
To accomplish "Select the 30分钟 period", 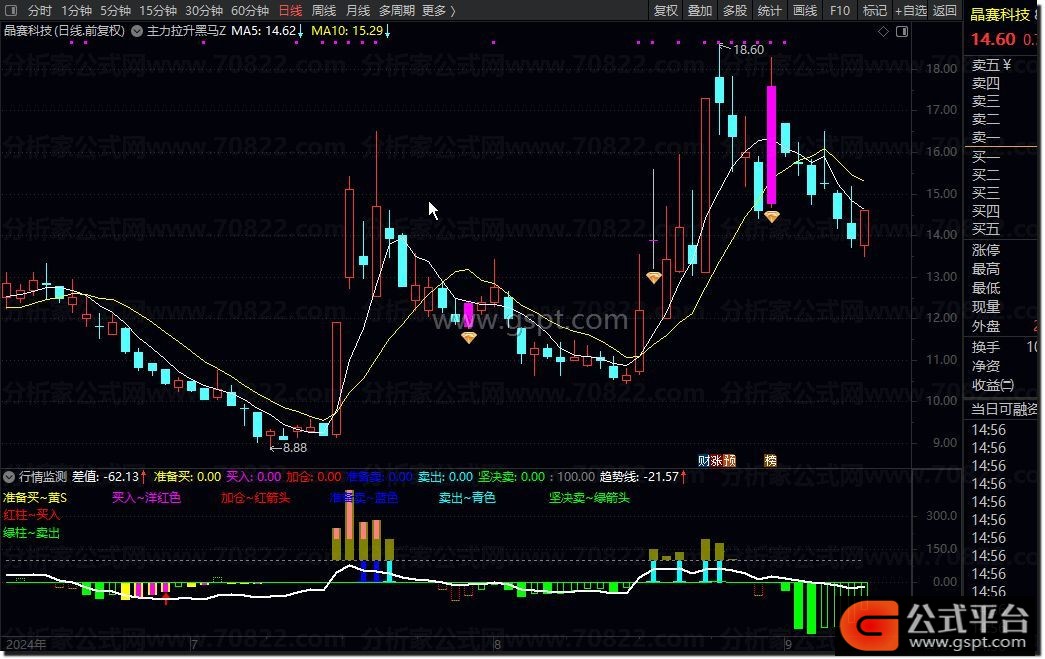I will point(204,11).
